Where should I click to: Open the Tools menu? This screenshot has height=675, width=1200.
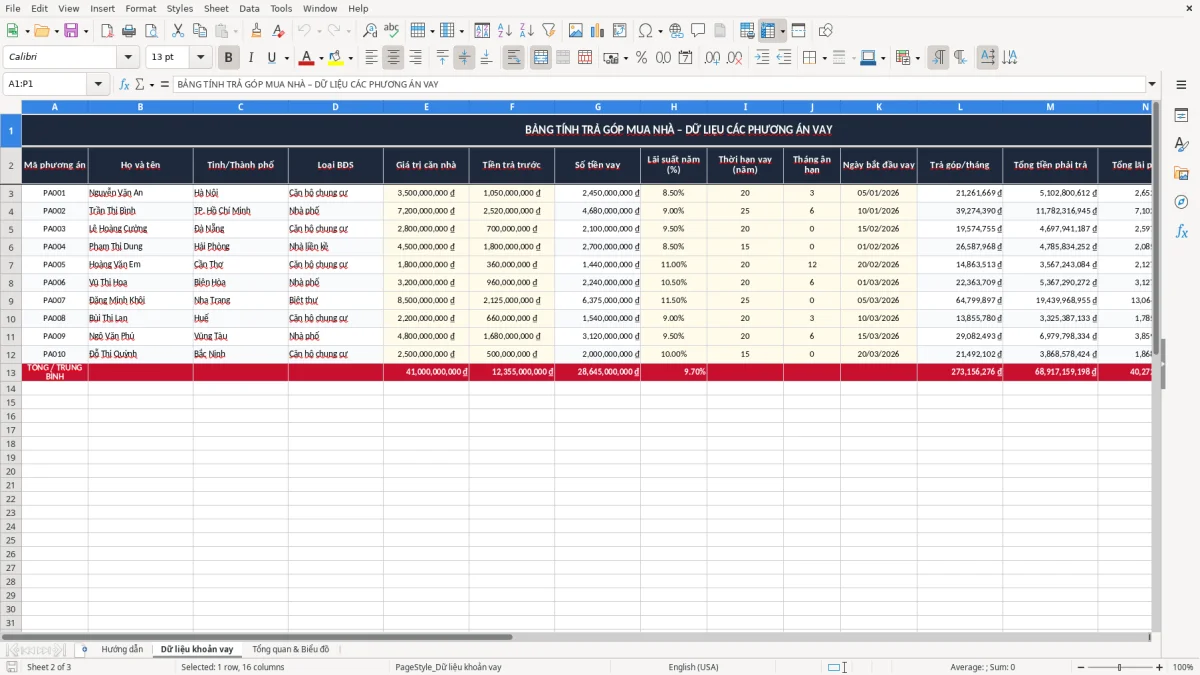pos(281,8)
